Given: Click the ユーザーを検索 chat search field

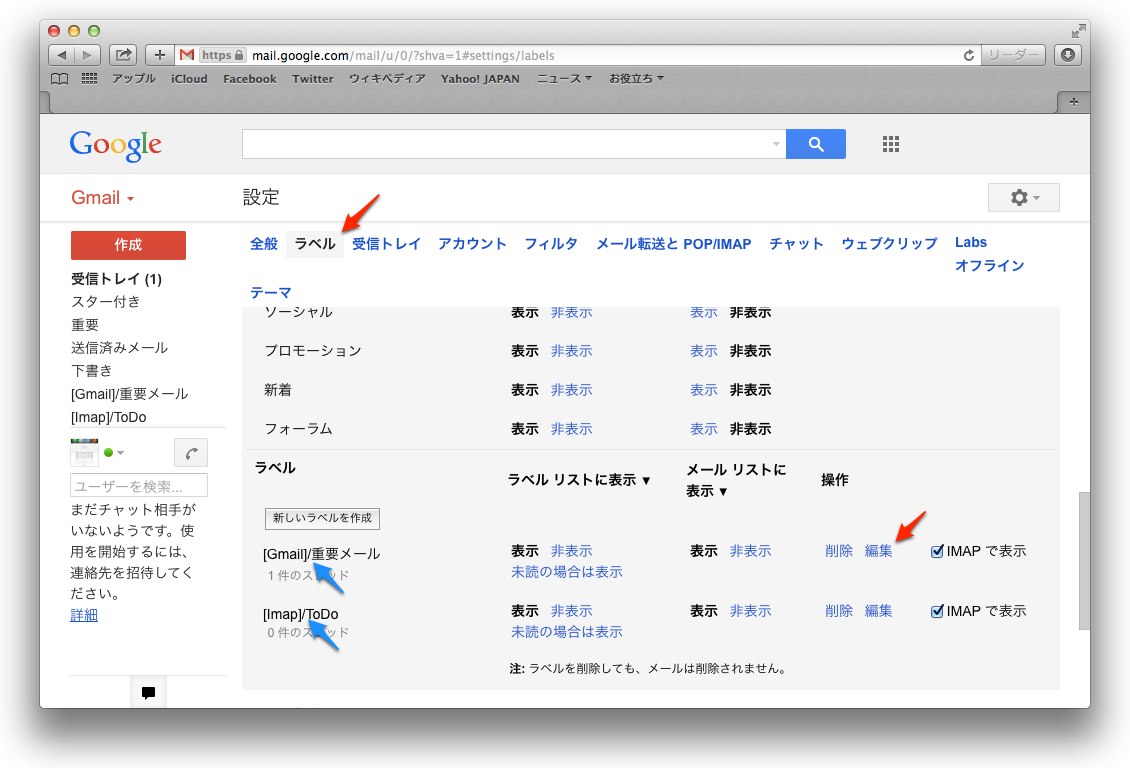Looking at the screenshot, I should [x=139, y=486].
